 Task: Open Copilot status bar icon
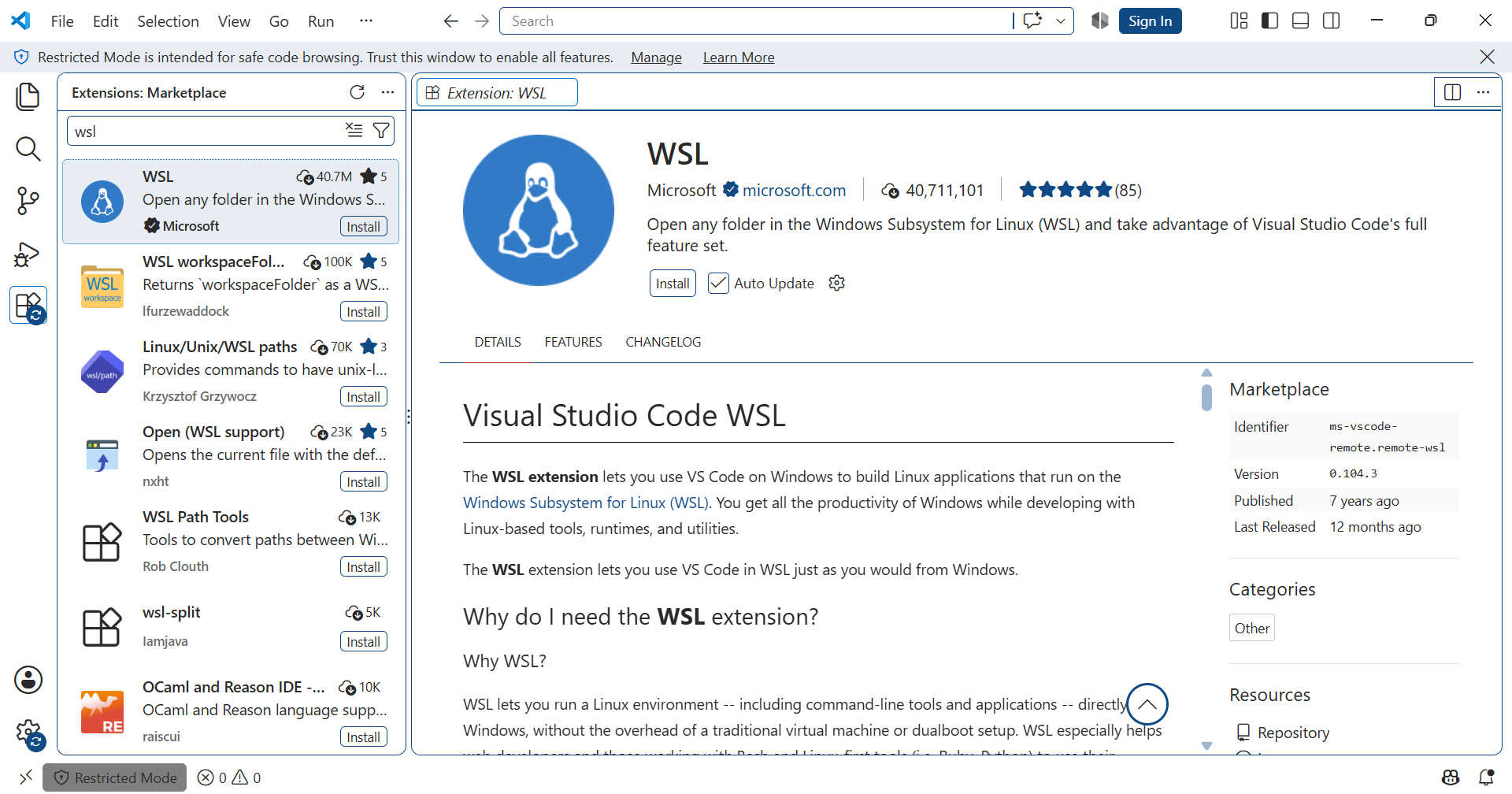[1451, 777]
